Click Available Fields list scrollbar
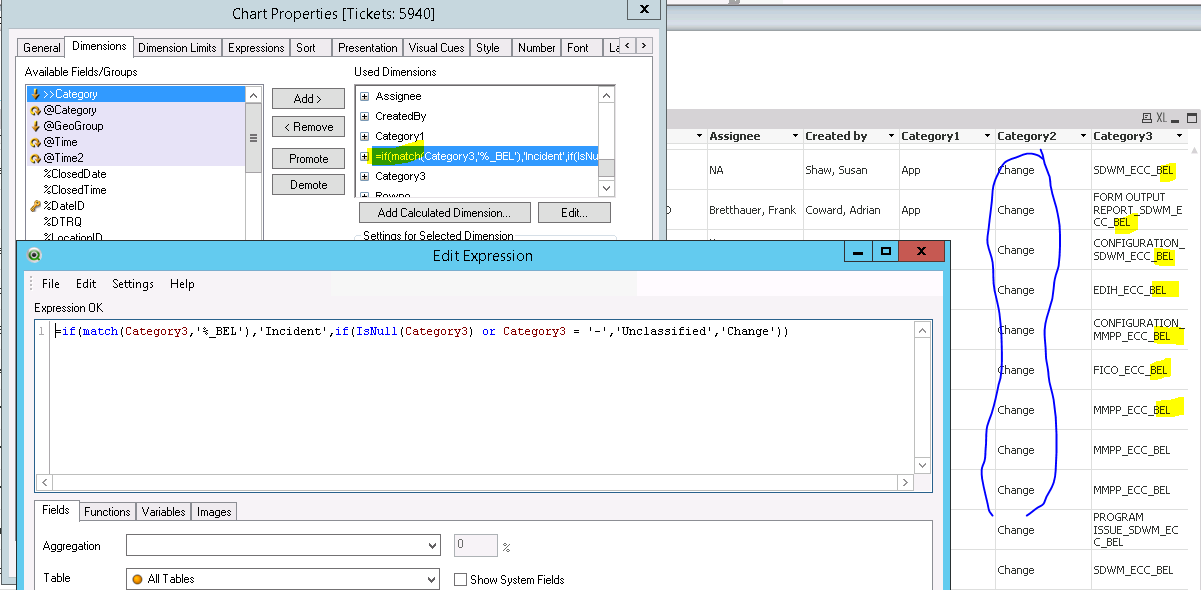 pos(253,137)
